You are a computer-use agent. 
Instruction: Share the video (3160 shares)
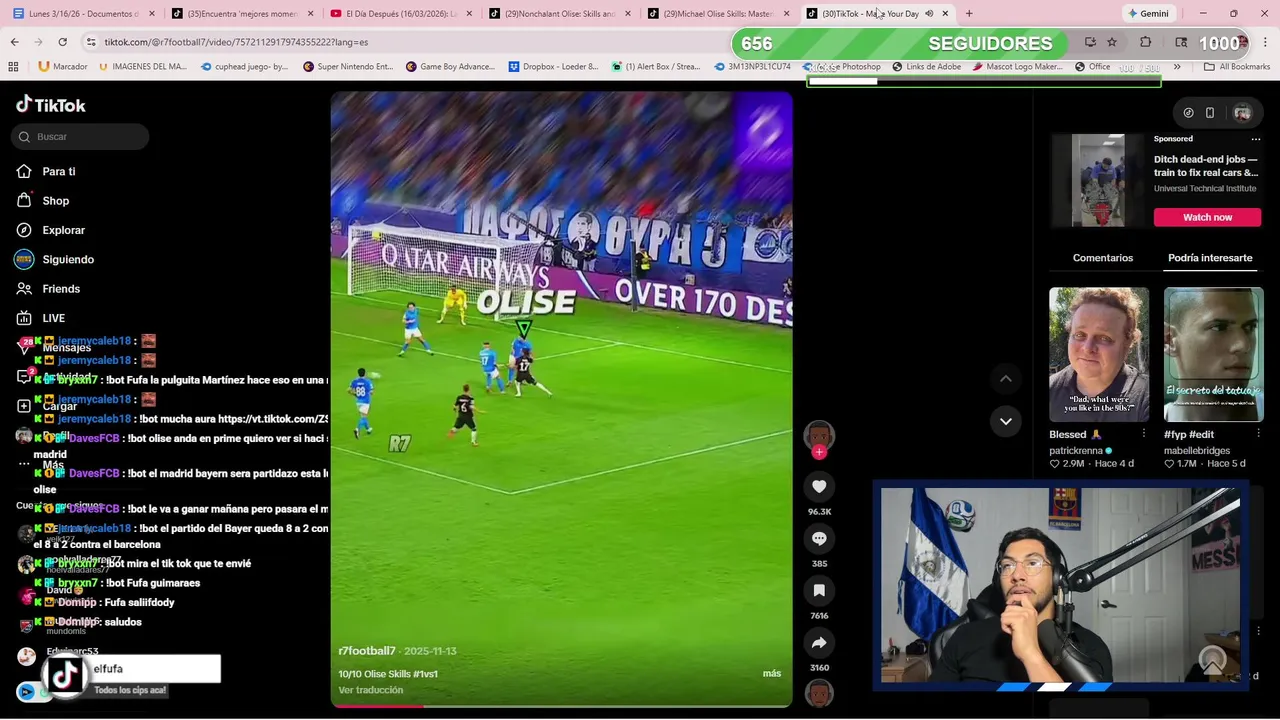[819, 642]
